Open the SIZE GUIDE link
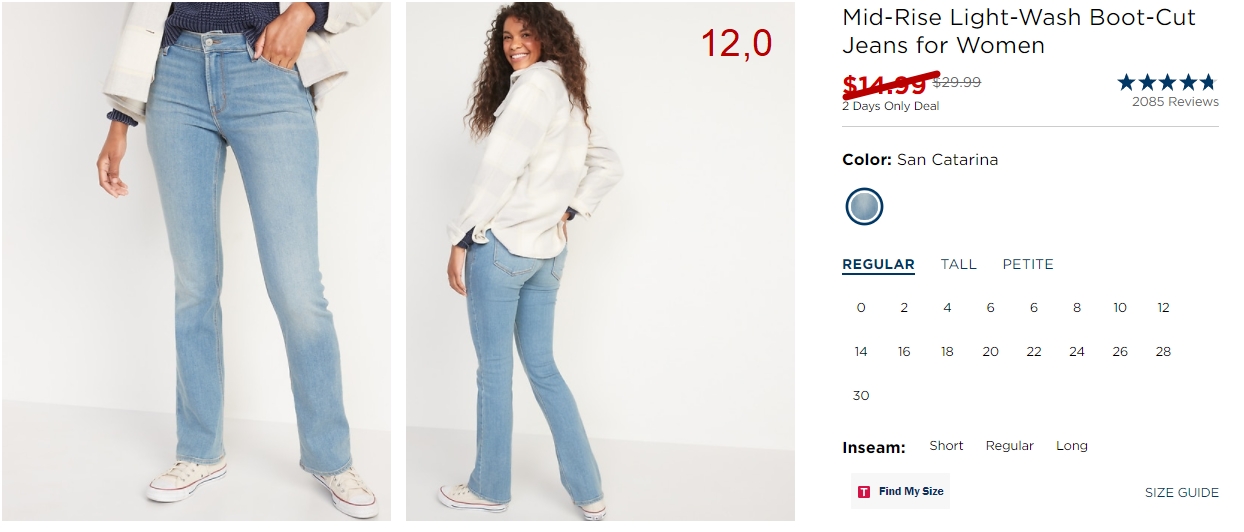The width and height of the screenshot is (1244, 532). coord(1182,493)
